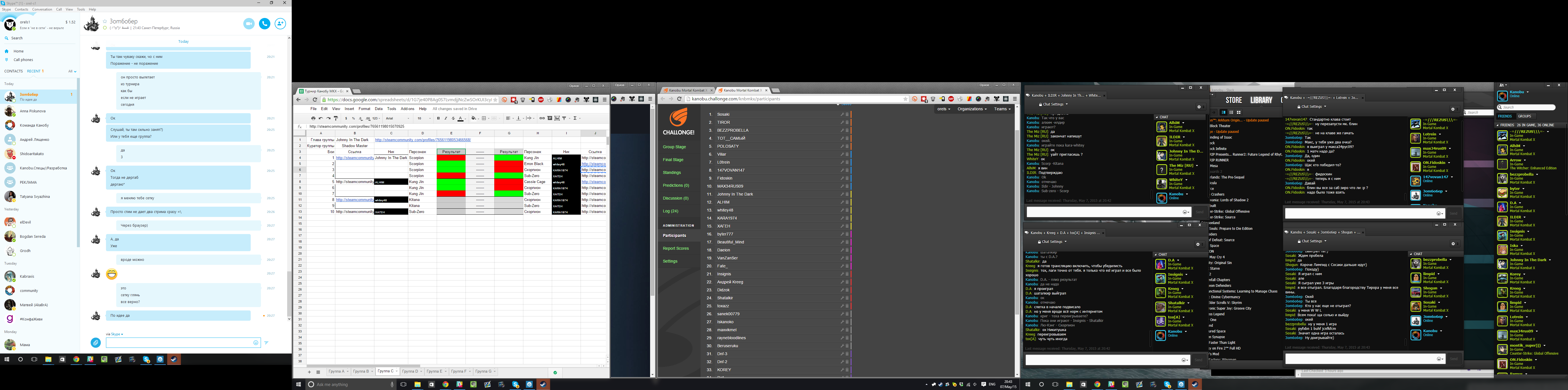Open the Arial font dropdown
1568x390 pixels.
tap(397, 118)
